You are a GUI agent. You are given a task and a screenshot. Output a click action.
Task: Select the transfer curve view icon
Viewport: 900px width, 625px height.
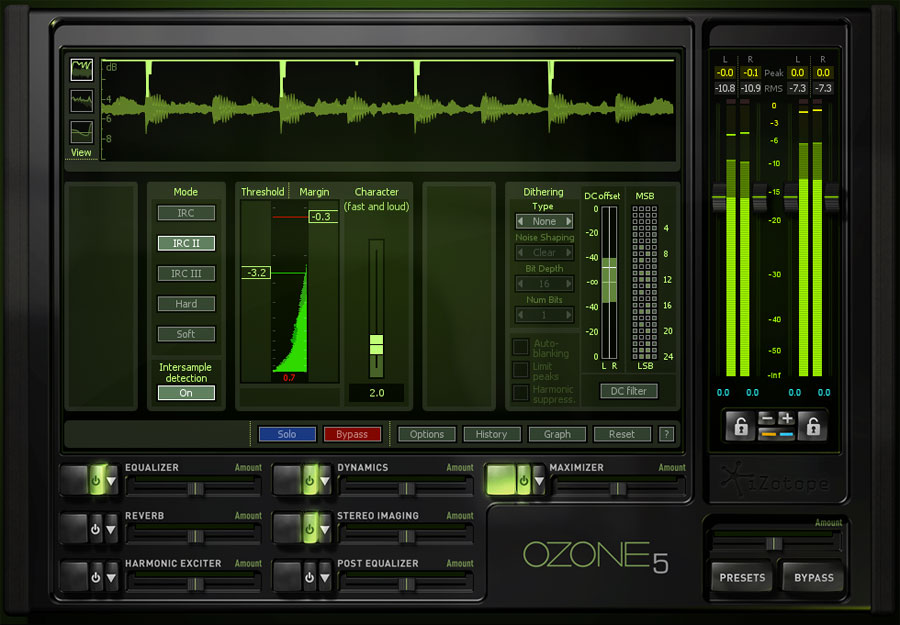(82, 132)
